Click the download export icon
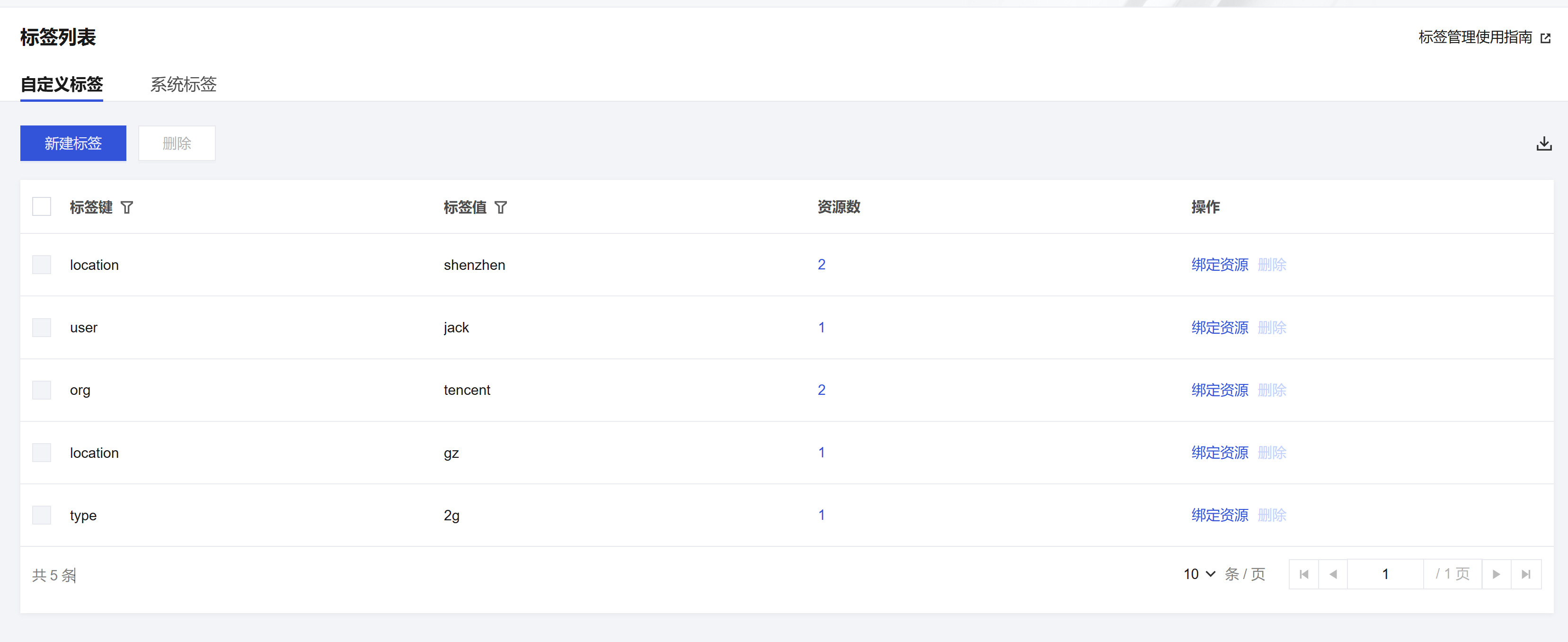Screen dimensions: 1568x642 pos(1544,144)
